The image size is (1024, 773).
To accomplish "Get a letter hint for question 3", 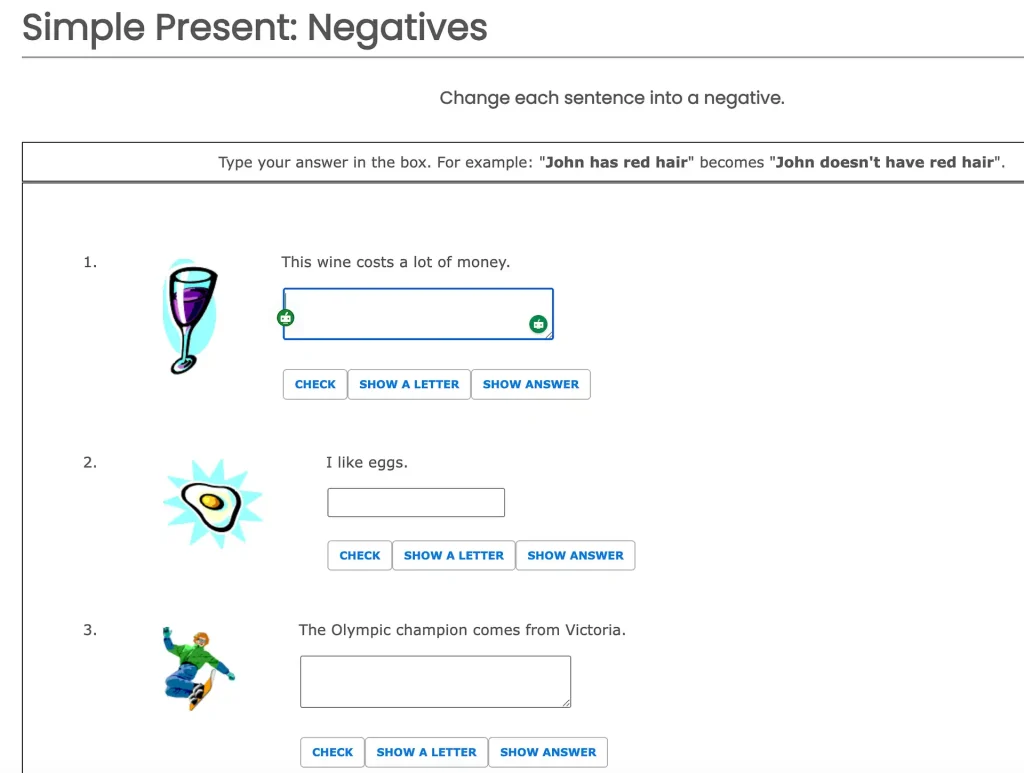I will point(426,752).
